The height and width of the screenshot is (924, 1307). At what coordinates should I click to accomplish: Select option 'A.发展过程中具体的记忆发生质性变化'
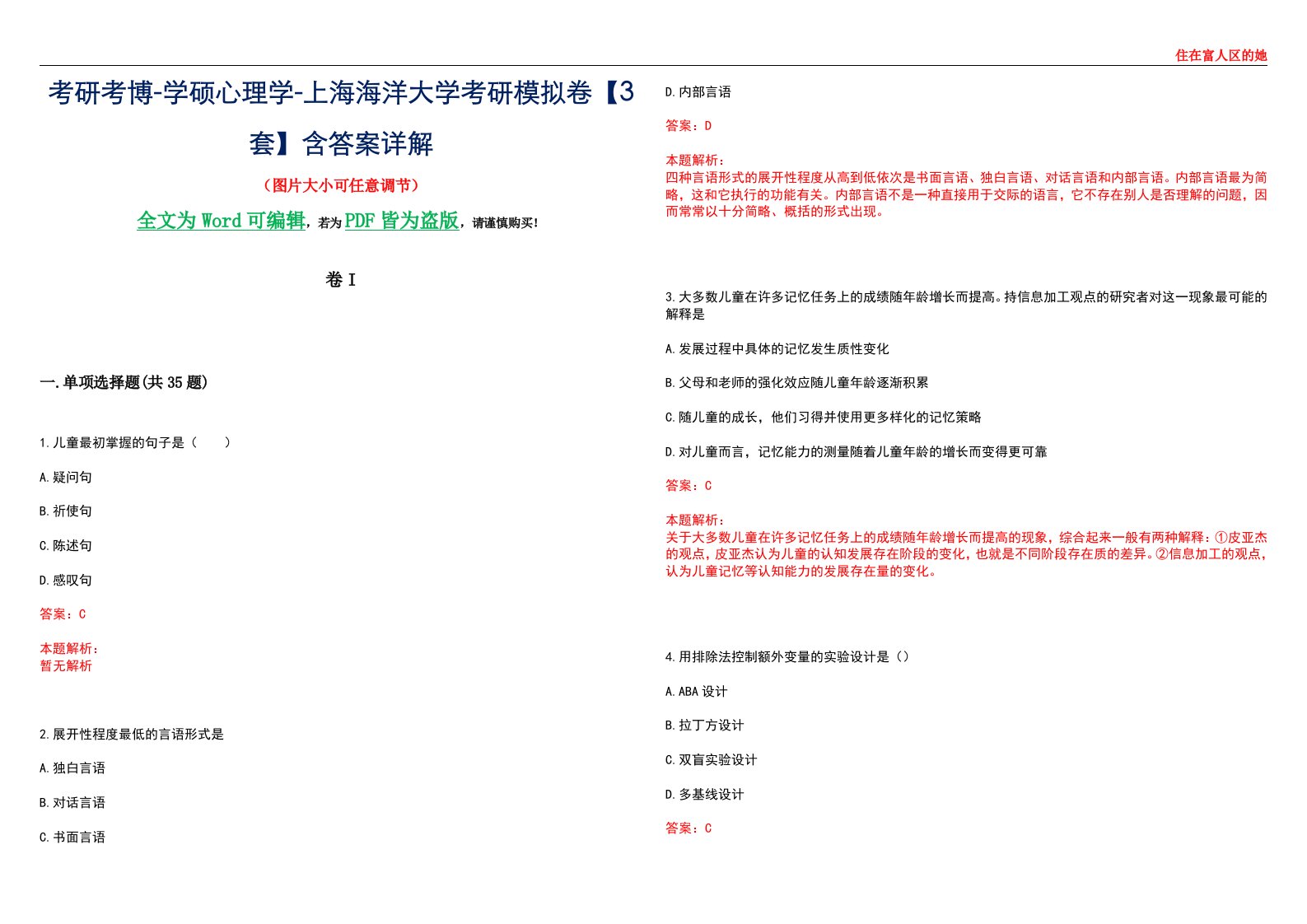click(x=777, y=349)
